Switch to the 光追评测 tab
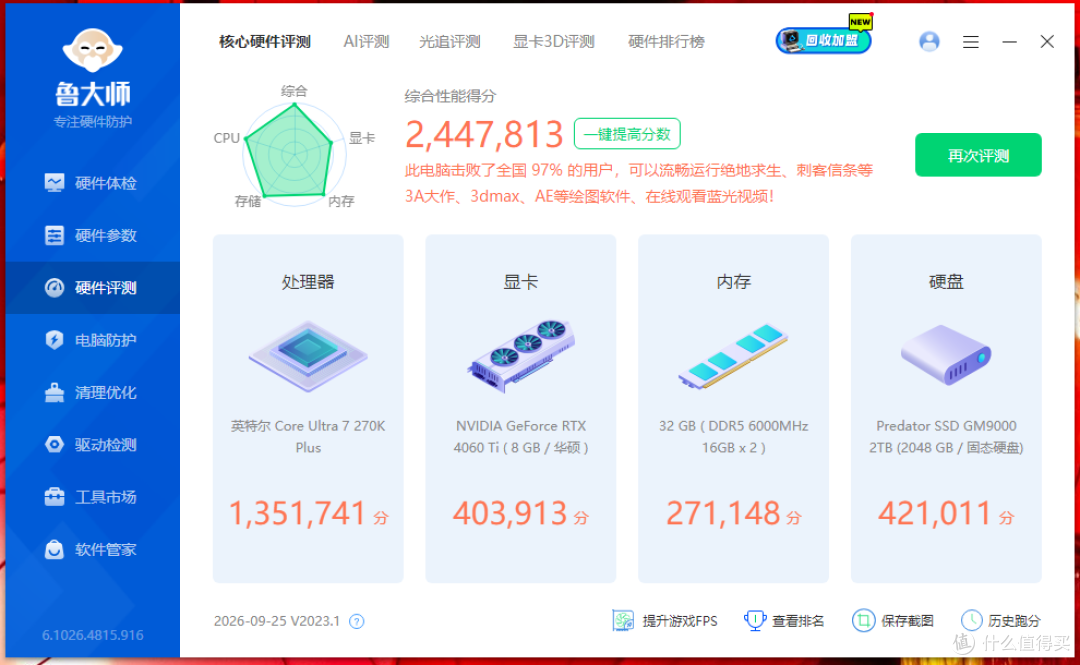The image size is (1080, 665). pyautogui.click(x=450, y=42)
